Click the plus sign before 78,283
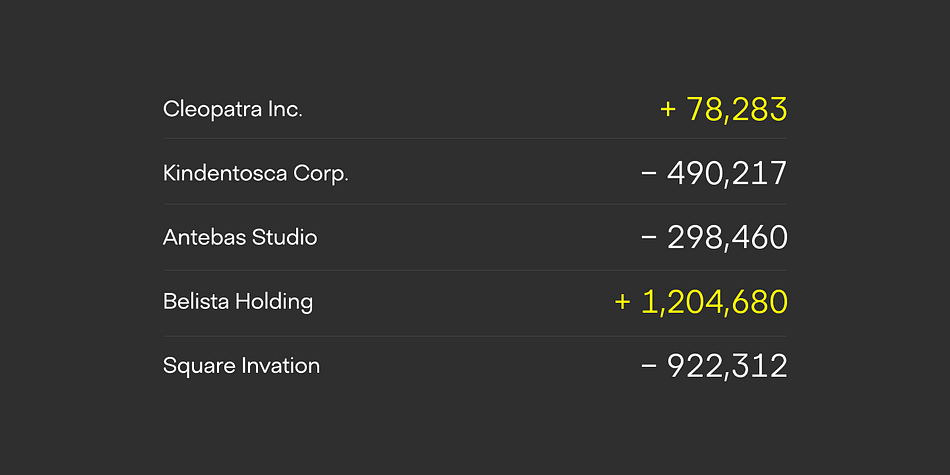Image resolution: width=950 pixels, height=475 pixels. click(x=668, y=110)
